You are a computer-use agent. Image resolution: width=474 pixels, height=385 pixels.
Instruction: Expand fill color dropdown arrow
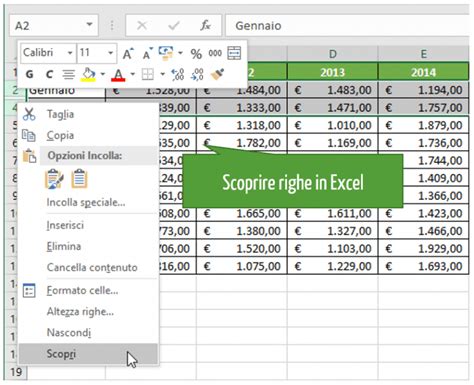[x=103, y=74]
